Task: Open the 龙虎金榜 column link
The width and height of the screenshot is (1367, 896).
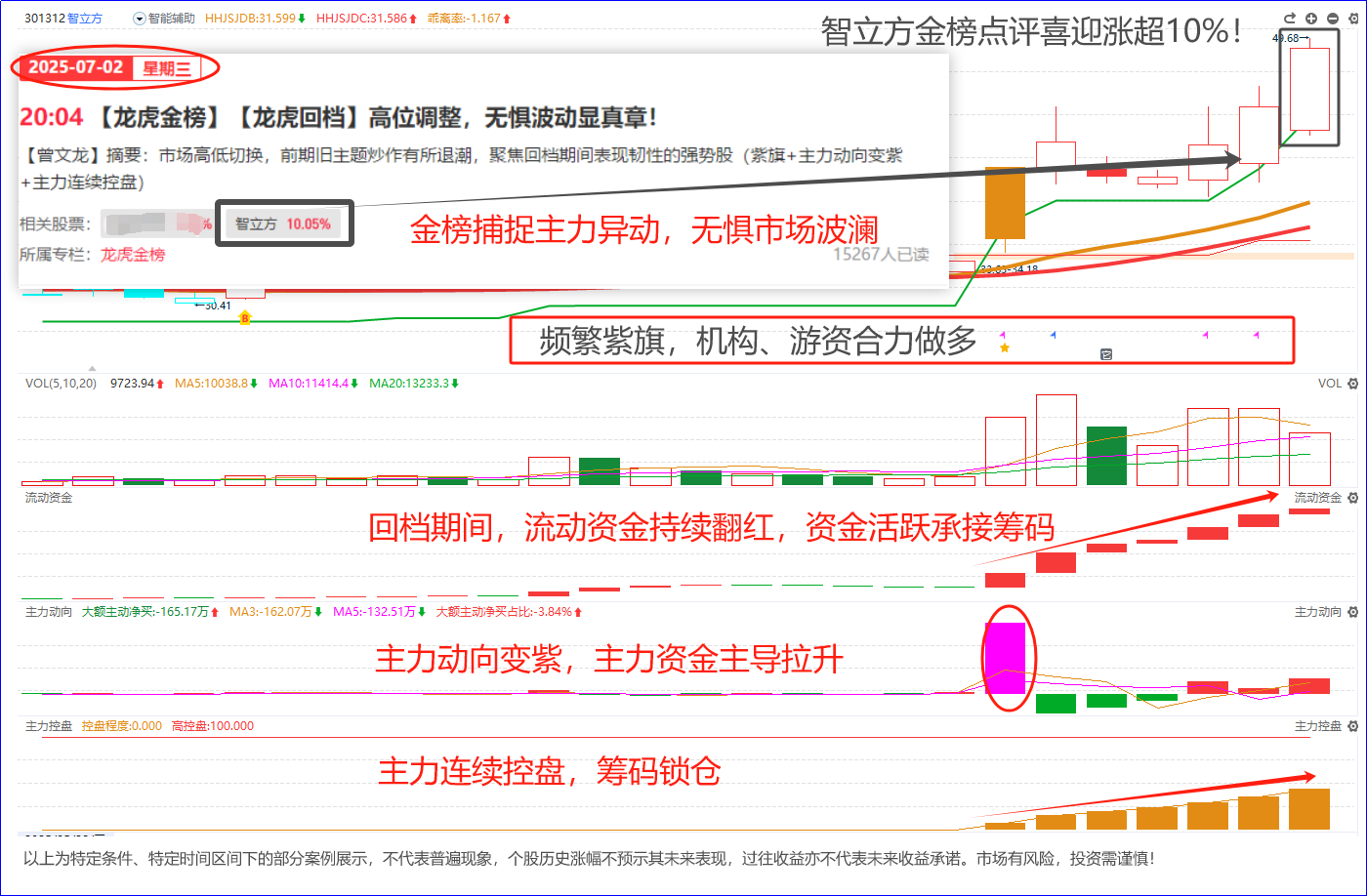Action: 133,255
